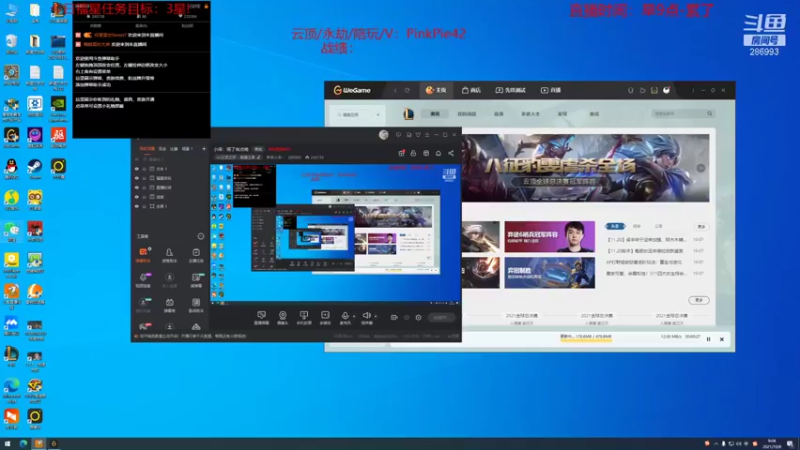Click the padlock icon in the streaming tool header
Image resolution: width=800 pixels, height=450 pixels.
coord(413,153)
